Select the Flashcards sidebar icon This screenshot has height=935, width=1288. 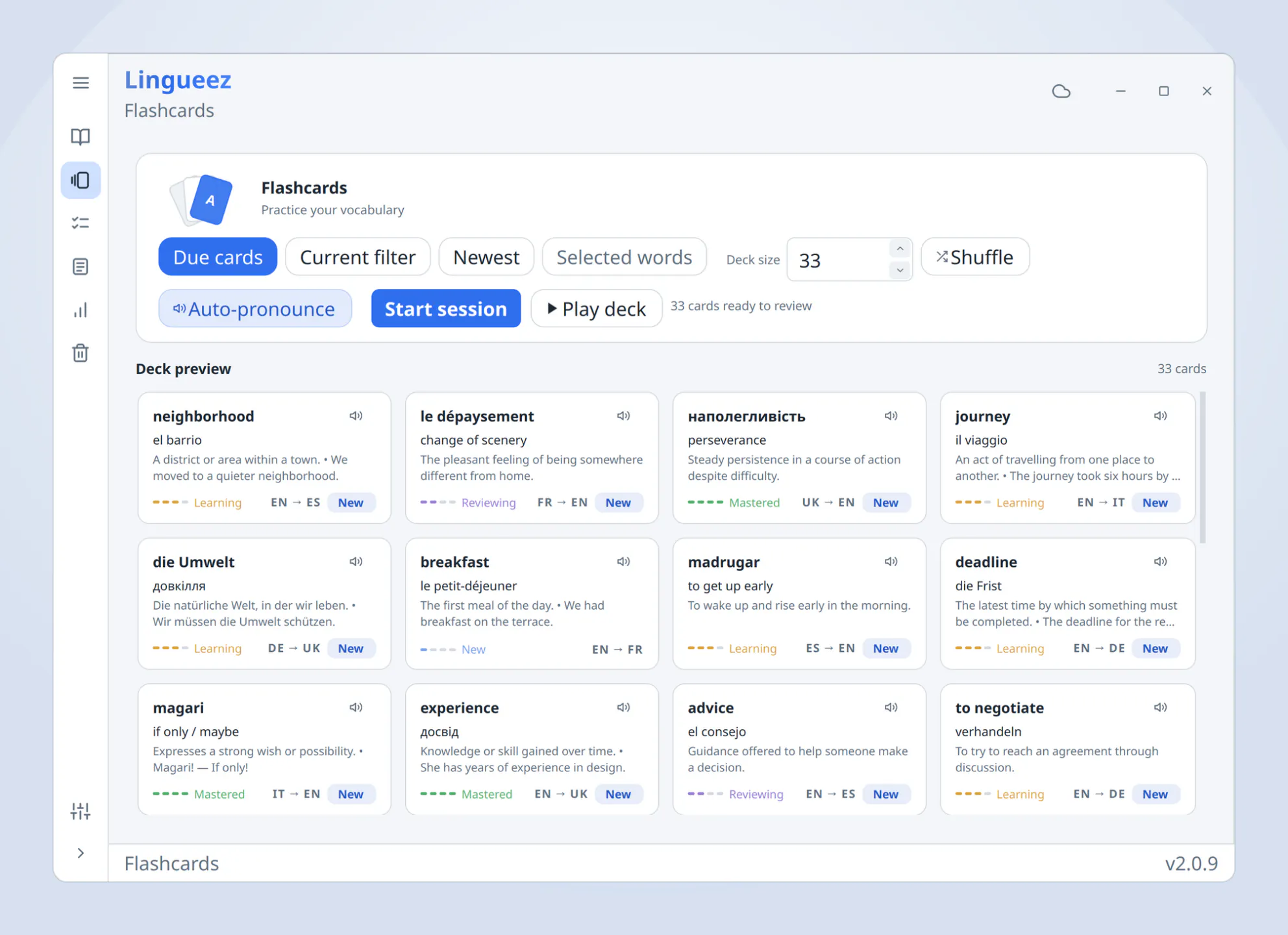tap(80, 180)
